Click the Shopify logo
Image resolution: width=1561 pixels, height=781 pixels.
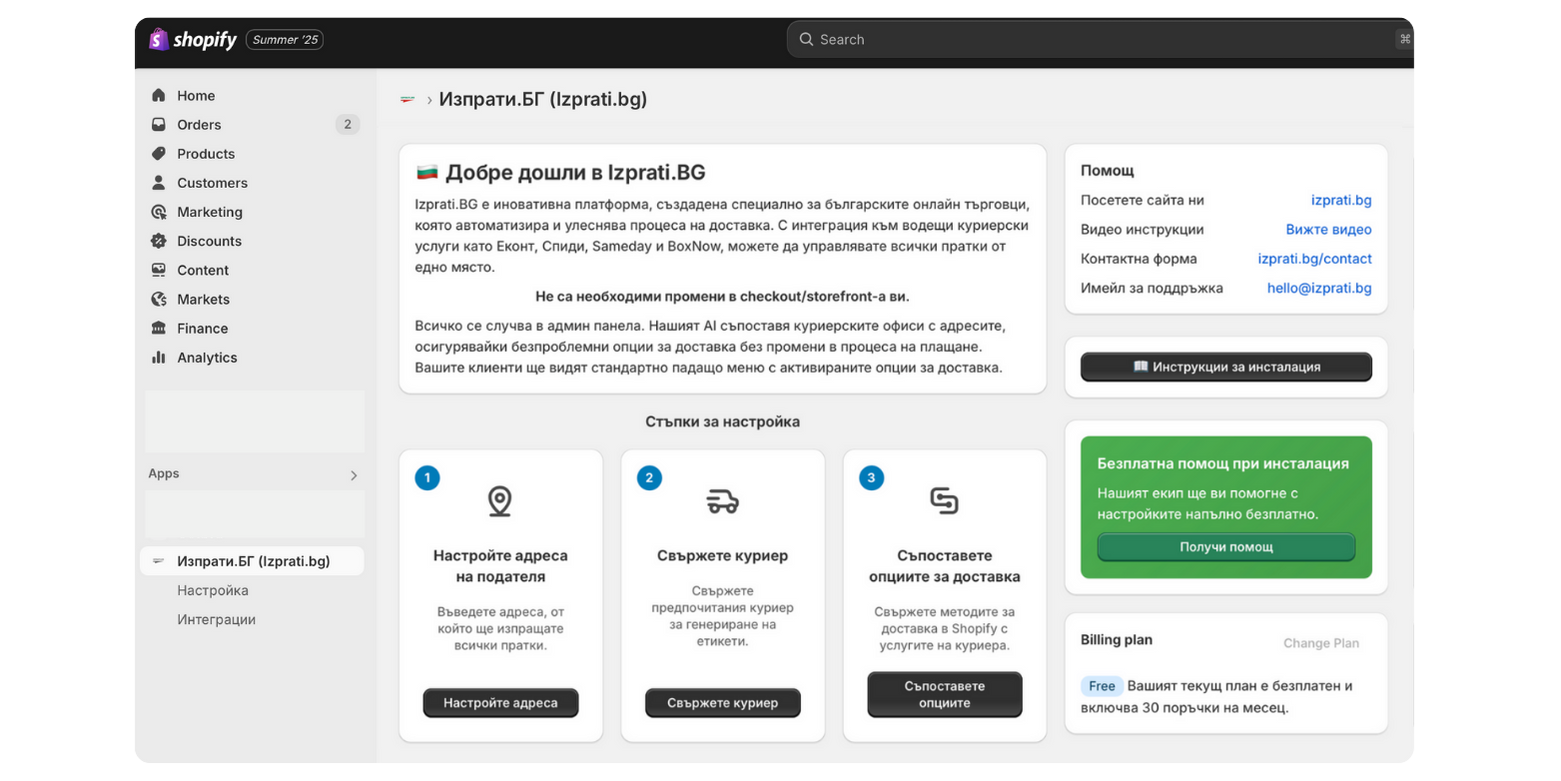coord(192,39)
